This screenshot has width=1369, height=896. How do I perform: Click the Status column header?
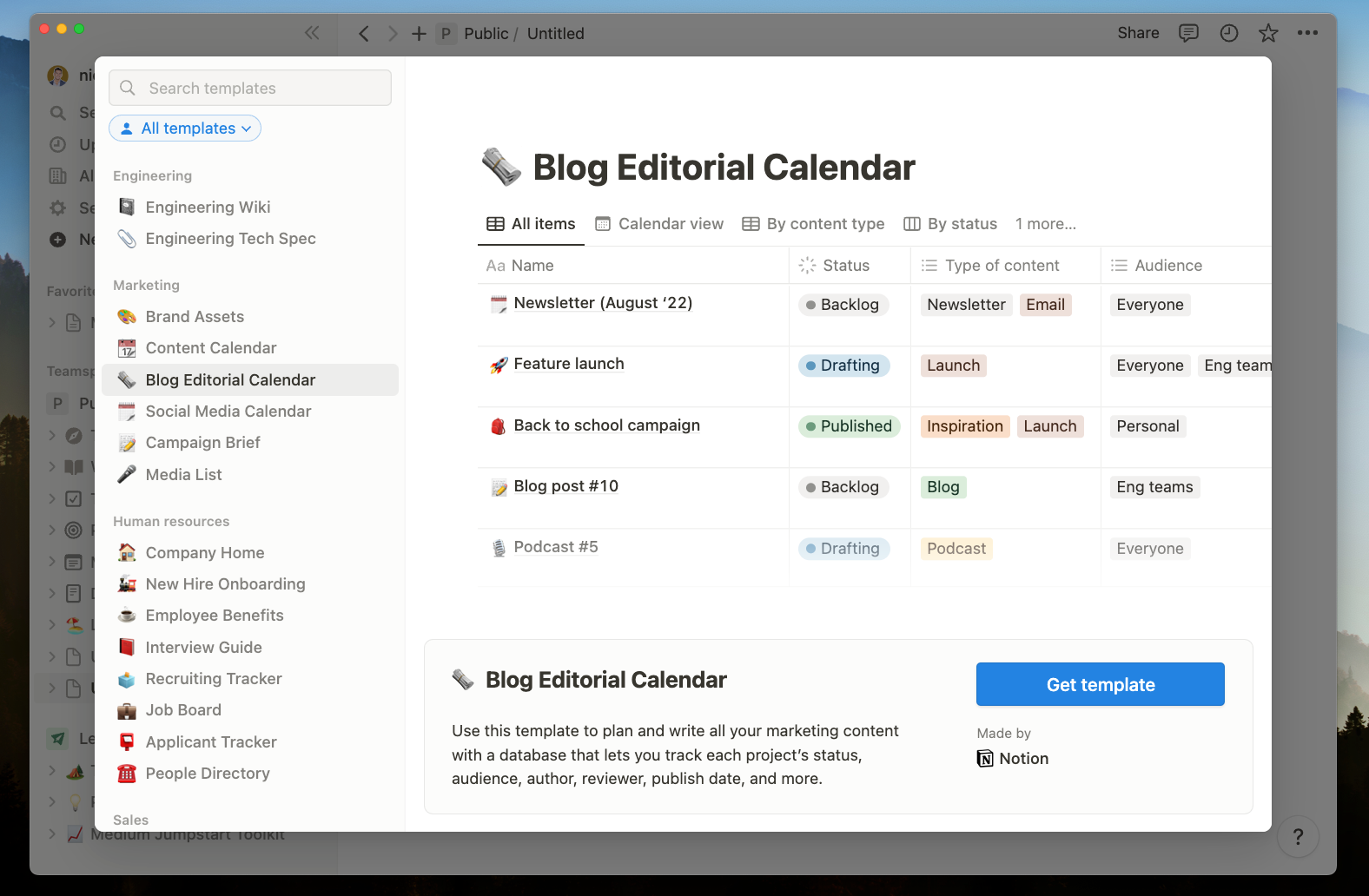pos(850,266)
